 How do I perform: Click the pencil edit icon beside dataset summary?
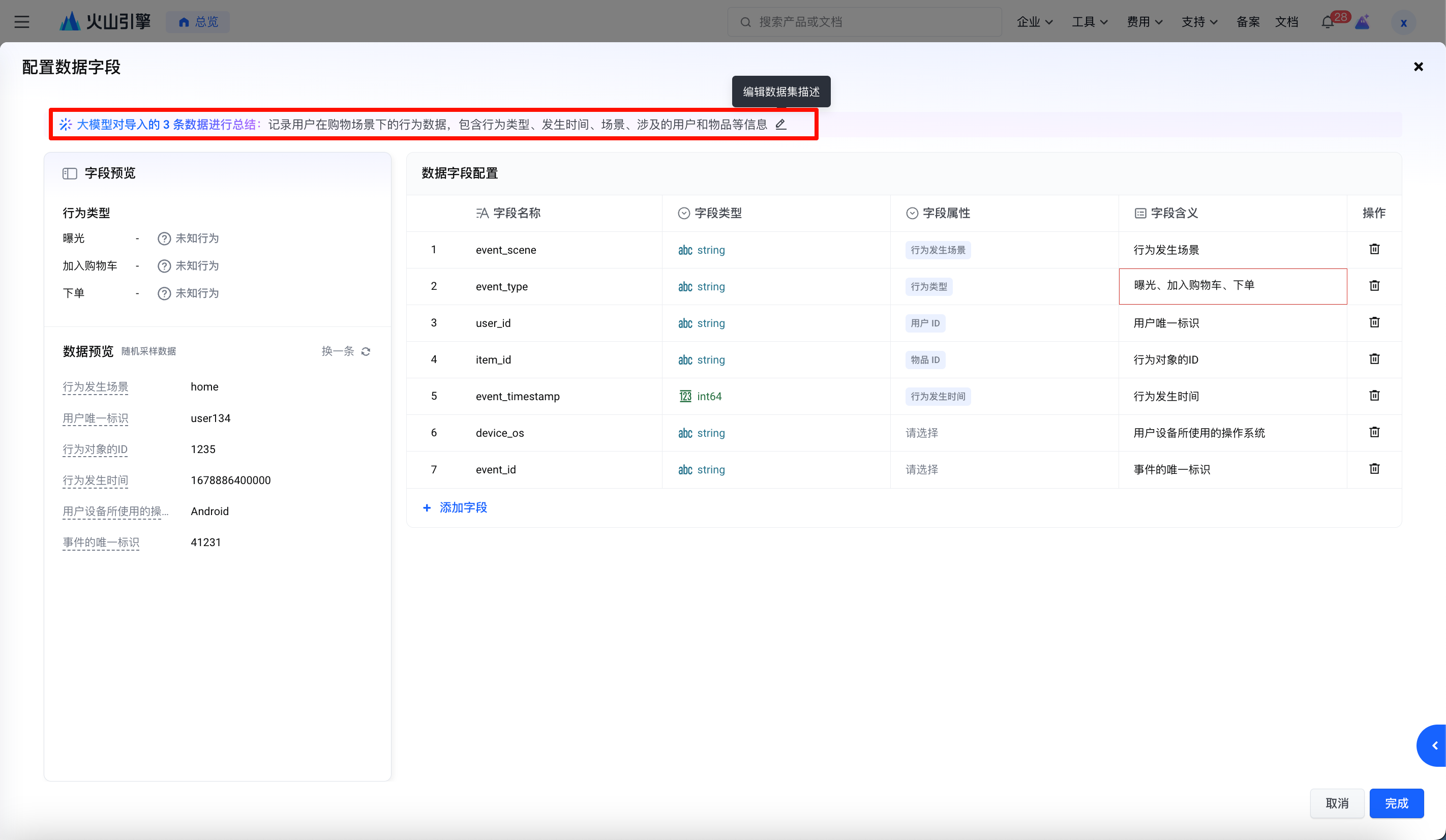coord(780,124)
